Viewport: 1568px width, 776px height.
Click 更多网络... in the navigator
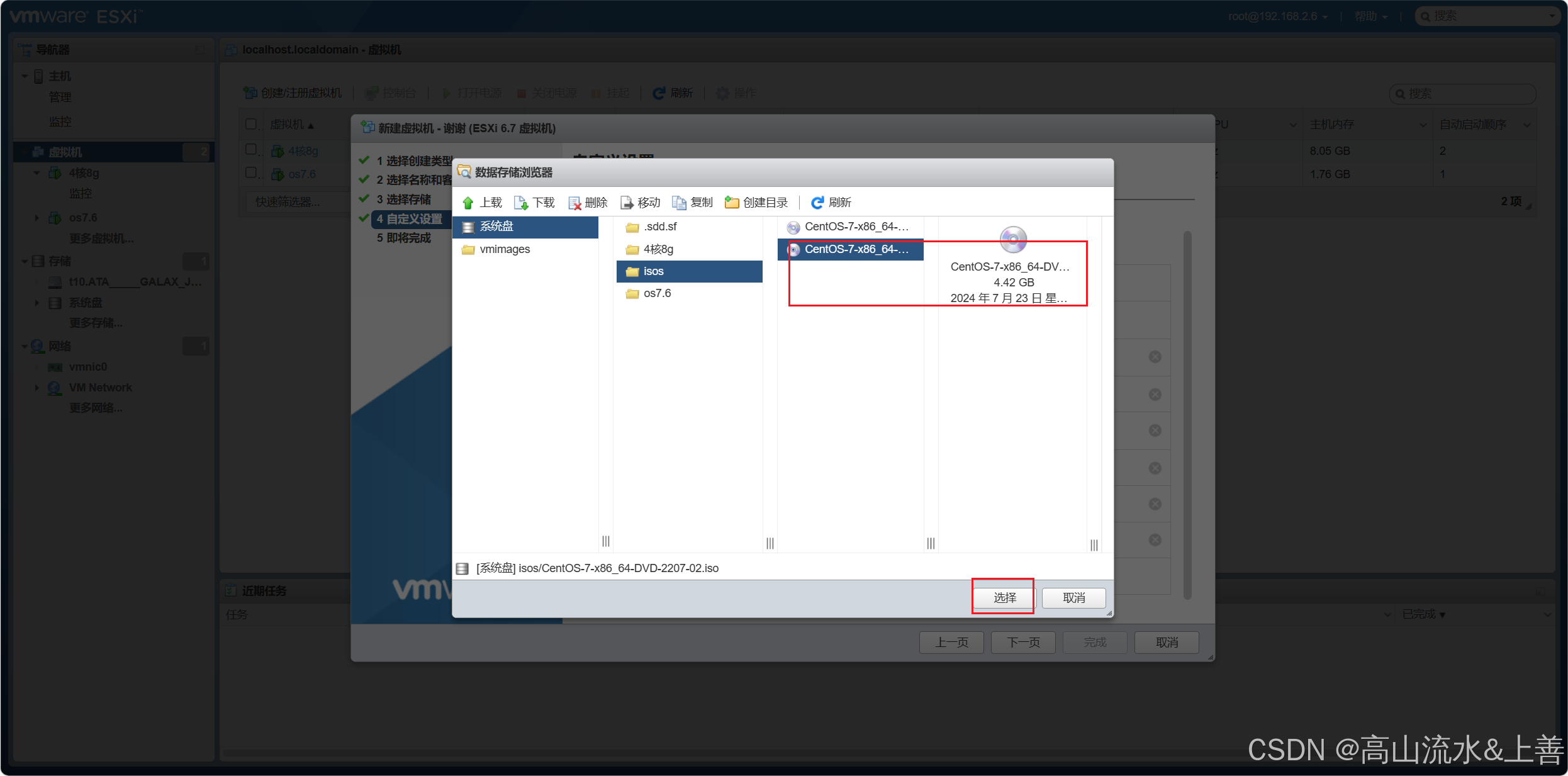click(x=96, y=408)
